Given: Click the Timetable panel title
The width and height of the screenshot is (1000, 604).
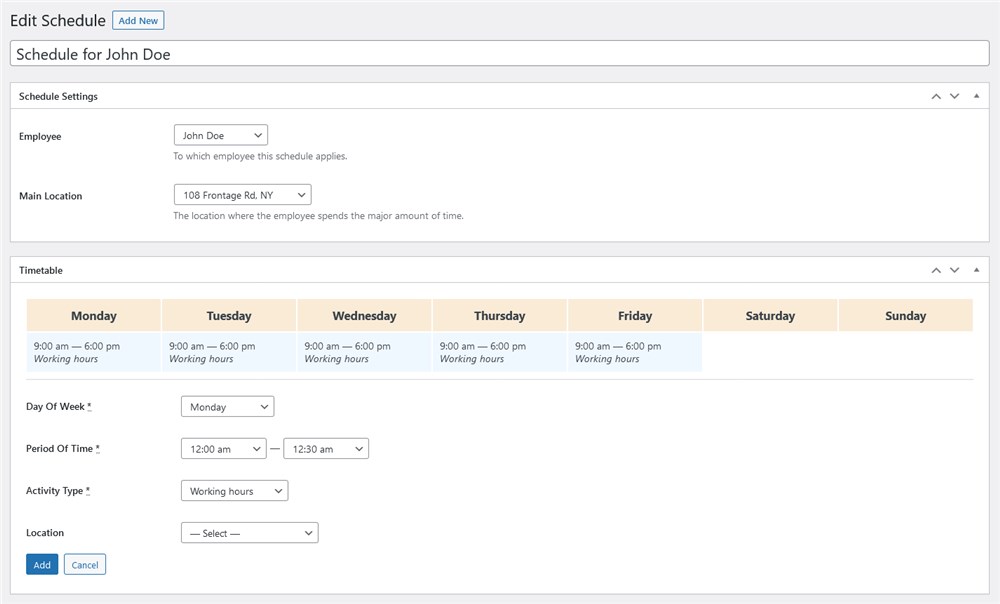Looking at the screenshot, I should [x=41, y=270].
